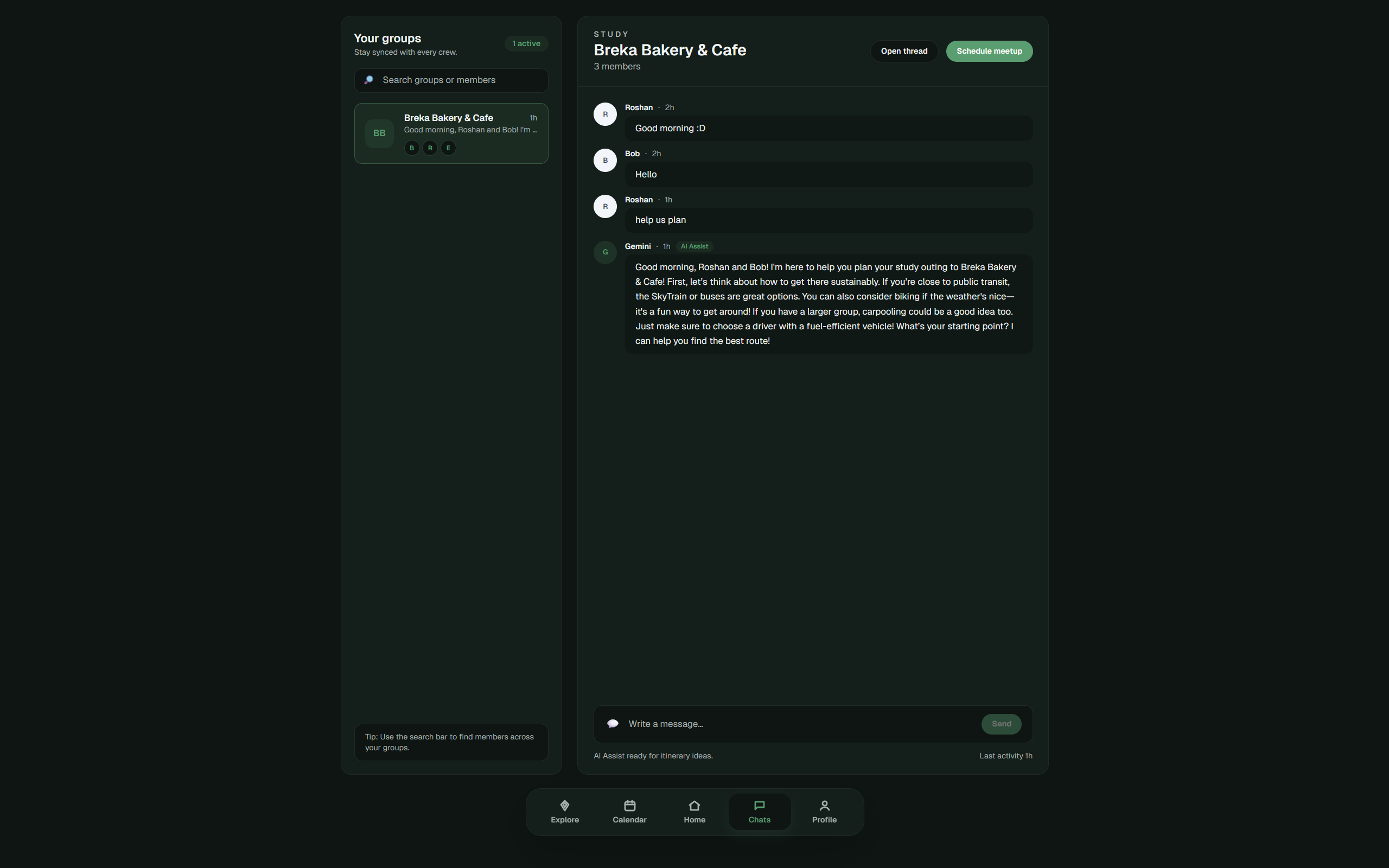Open the Calendar tab icon
This screenshot has height=868, width=1389.
click(629, 806)
